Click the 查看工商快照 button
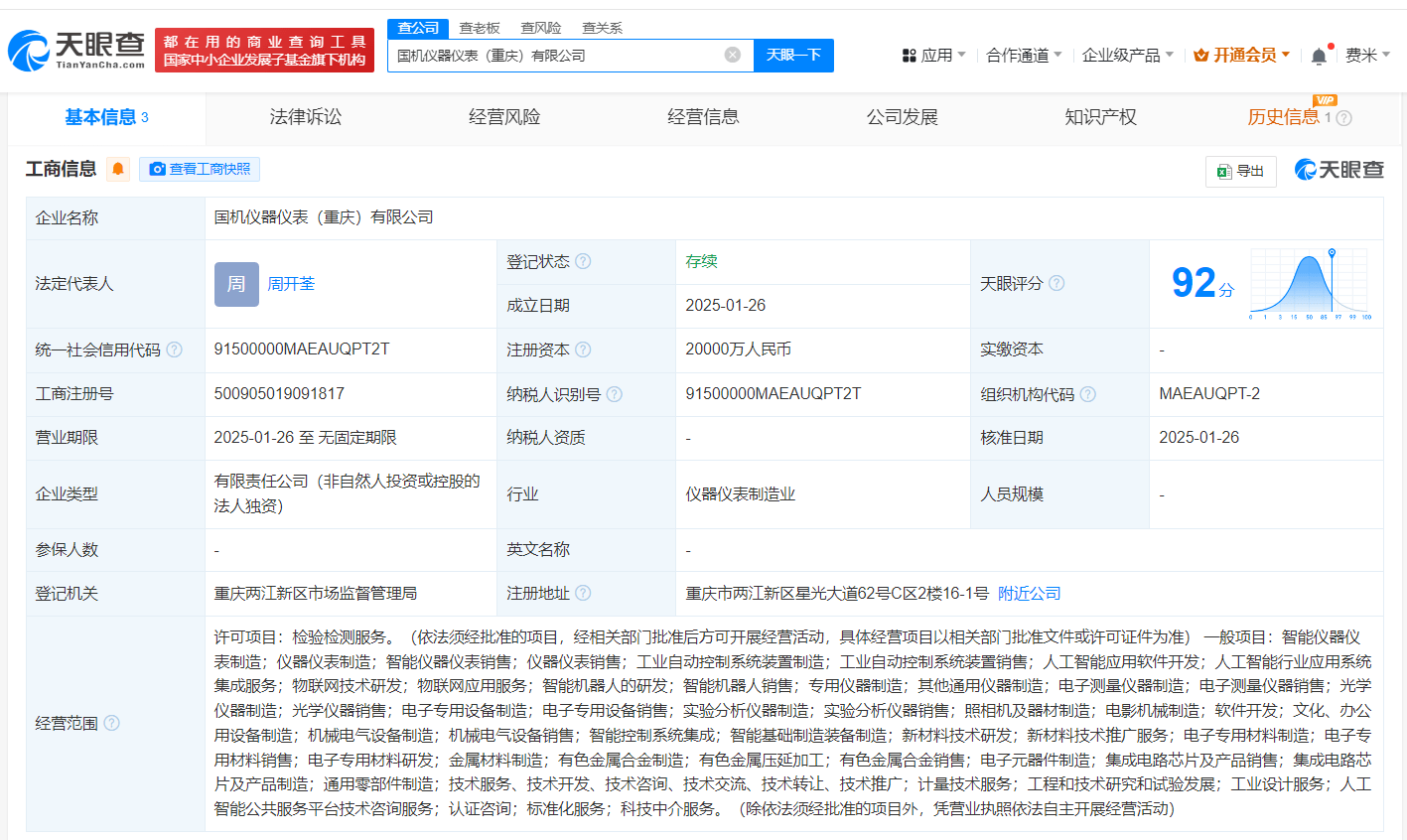The width and height of the screenshot is (1407, 840). pyautogui.click(x=200, y=169)
